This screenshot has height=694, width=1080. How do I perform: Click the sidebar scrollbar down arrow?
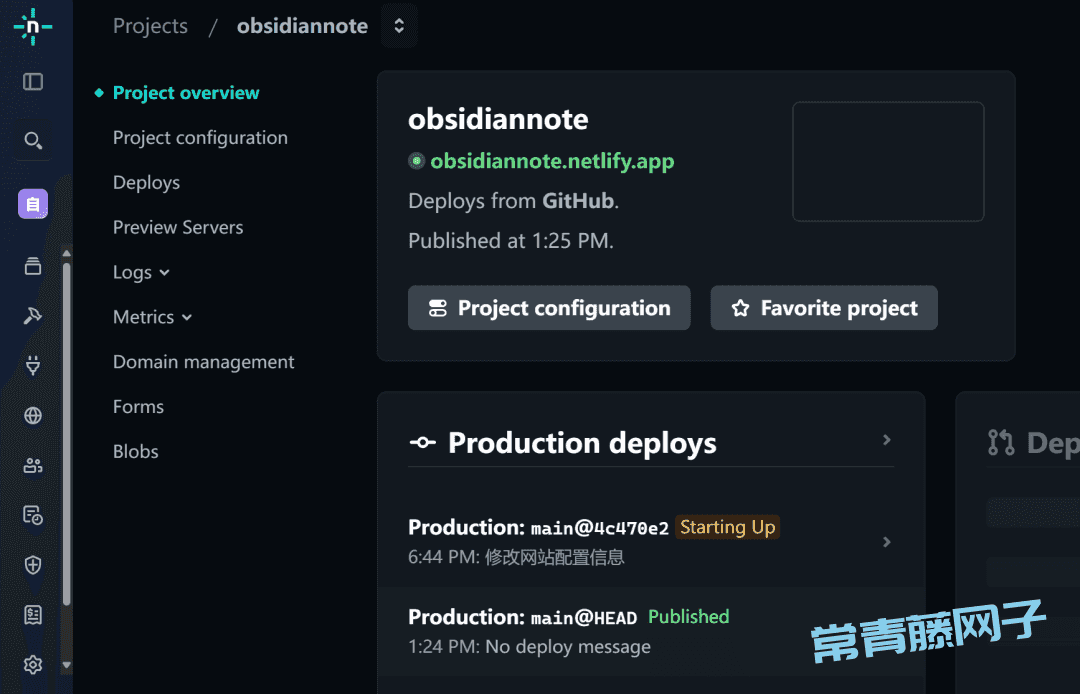[67, 665]
